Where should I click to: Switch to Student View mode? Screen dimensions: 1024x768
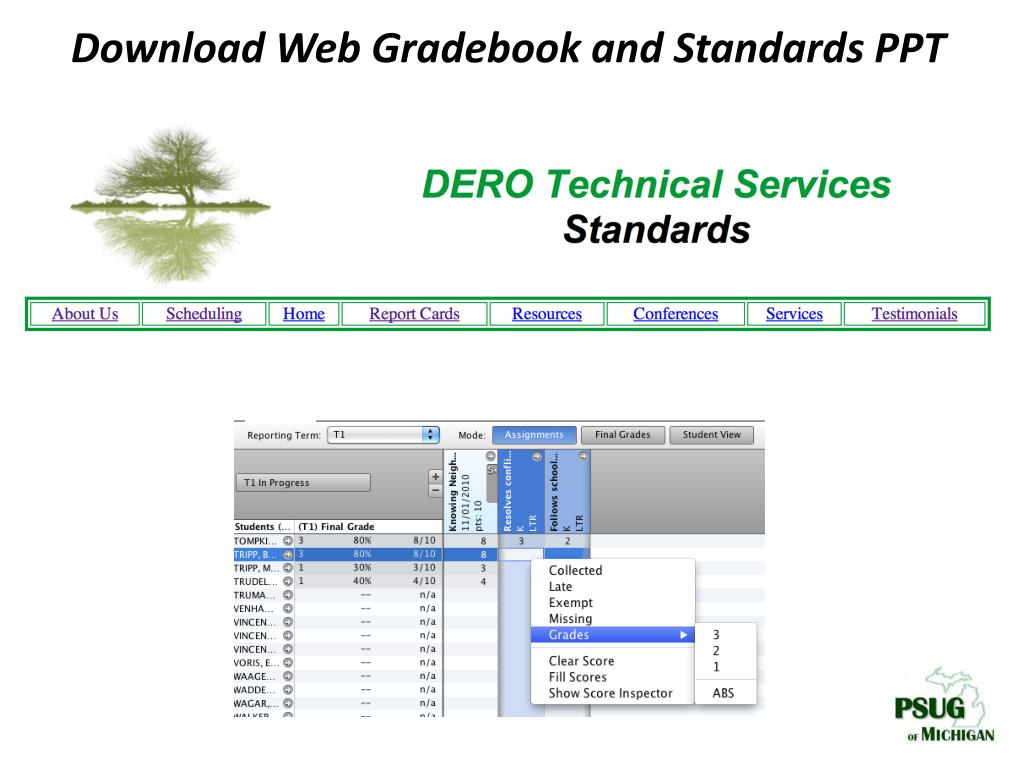(712, 435)
